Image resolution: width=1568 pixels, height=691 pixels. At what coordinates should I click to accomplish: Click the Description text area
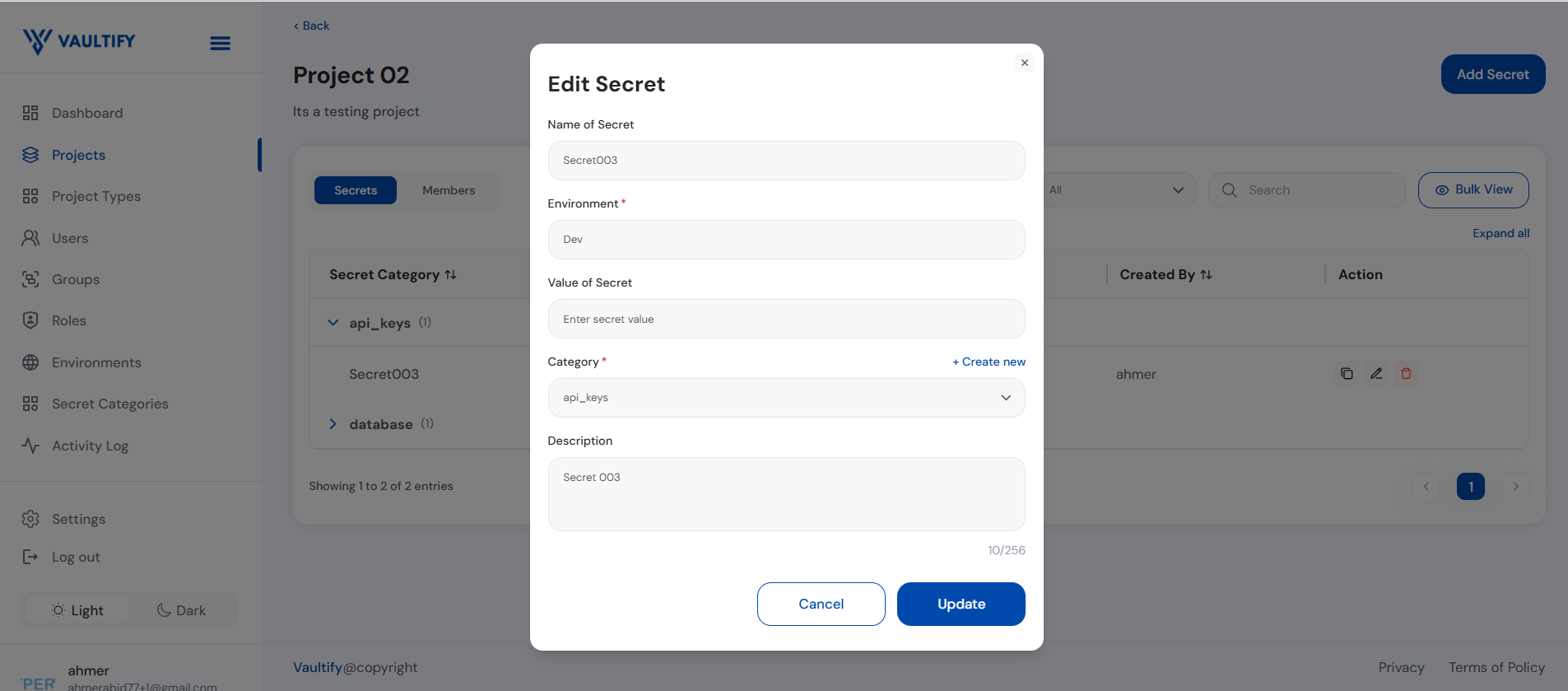click(786, 494)
